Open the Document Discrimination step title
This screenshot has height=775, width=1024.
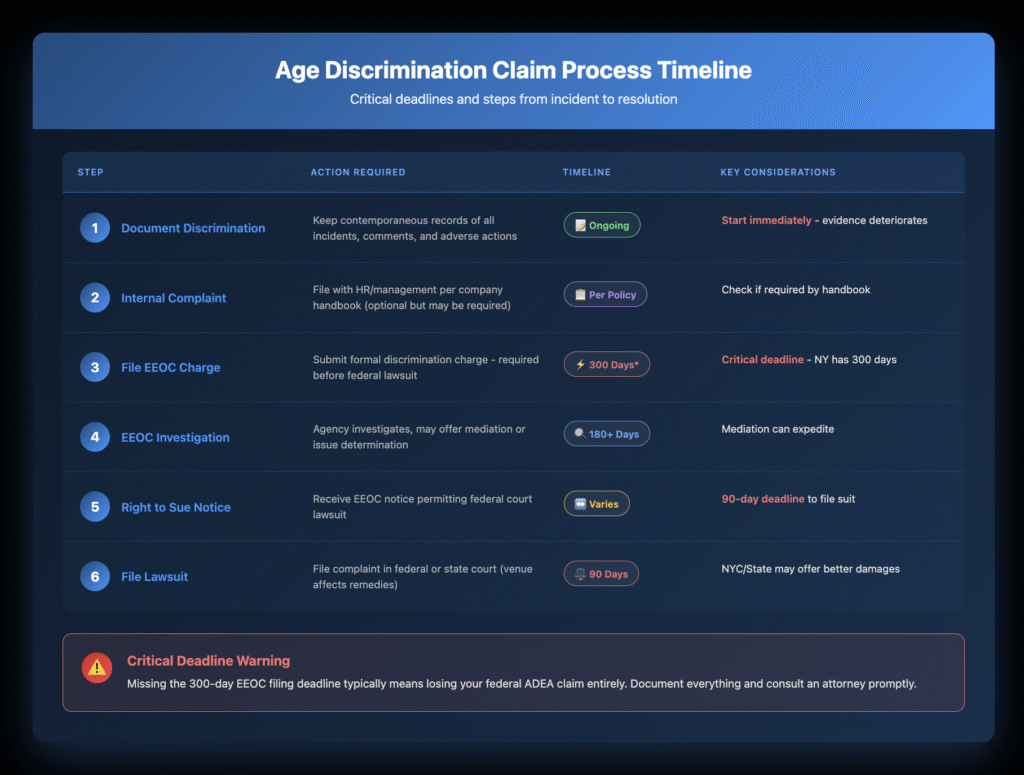[x=193, y=228]
